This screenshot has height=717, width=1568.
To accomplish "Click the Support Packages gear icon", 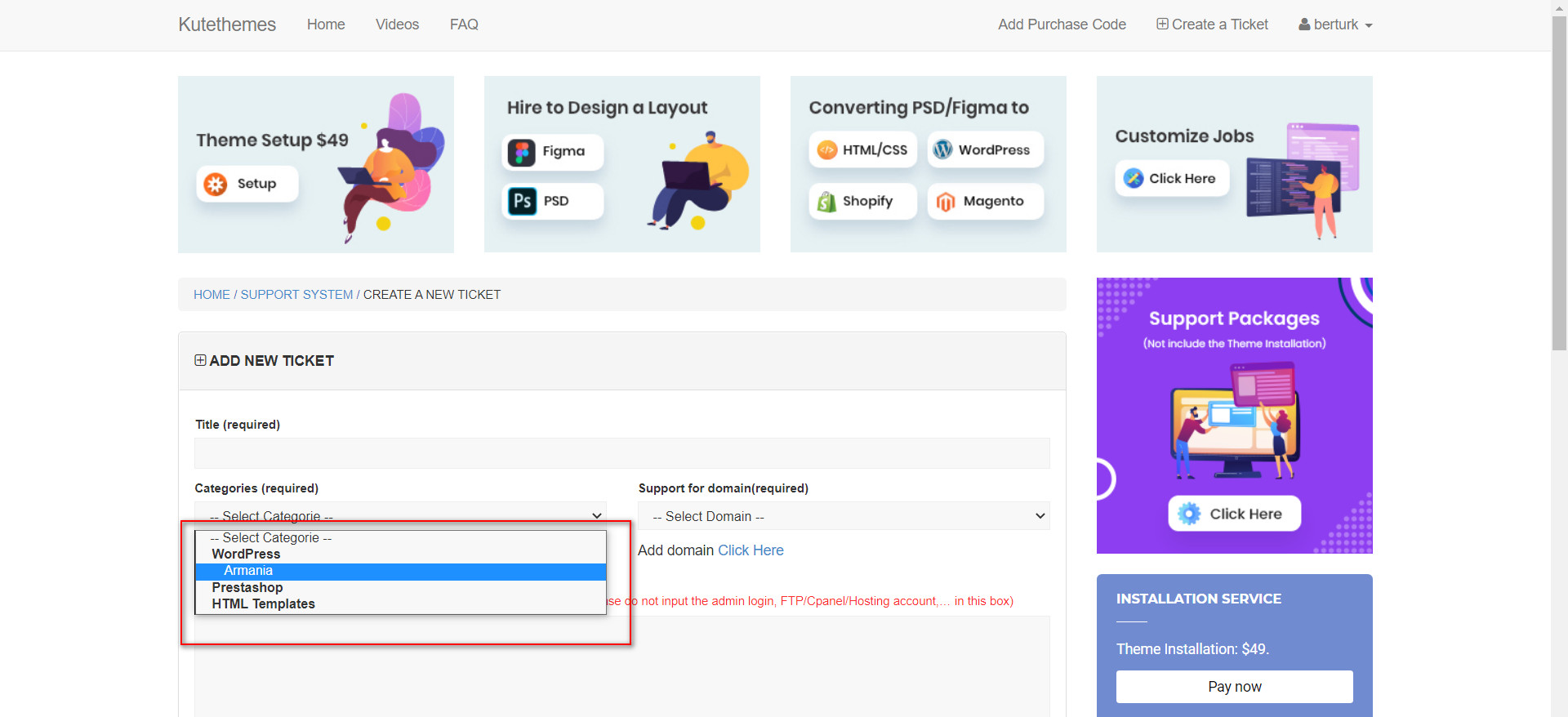I will [1190, 514].
